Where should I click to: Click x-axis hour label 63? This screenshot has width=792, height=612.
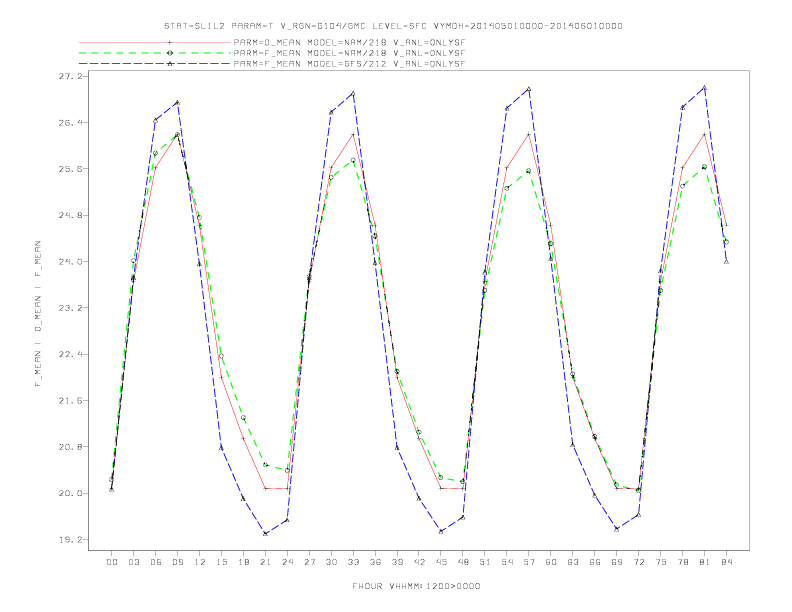(573, 562)
